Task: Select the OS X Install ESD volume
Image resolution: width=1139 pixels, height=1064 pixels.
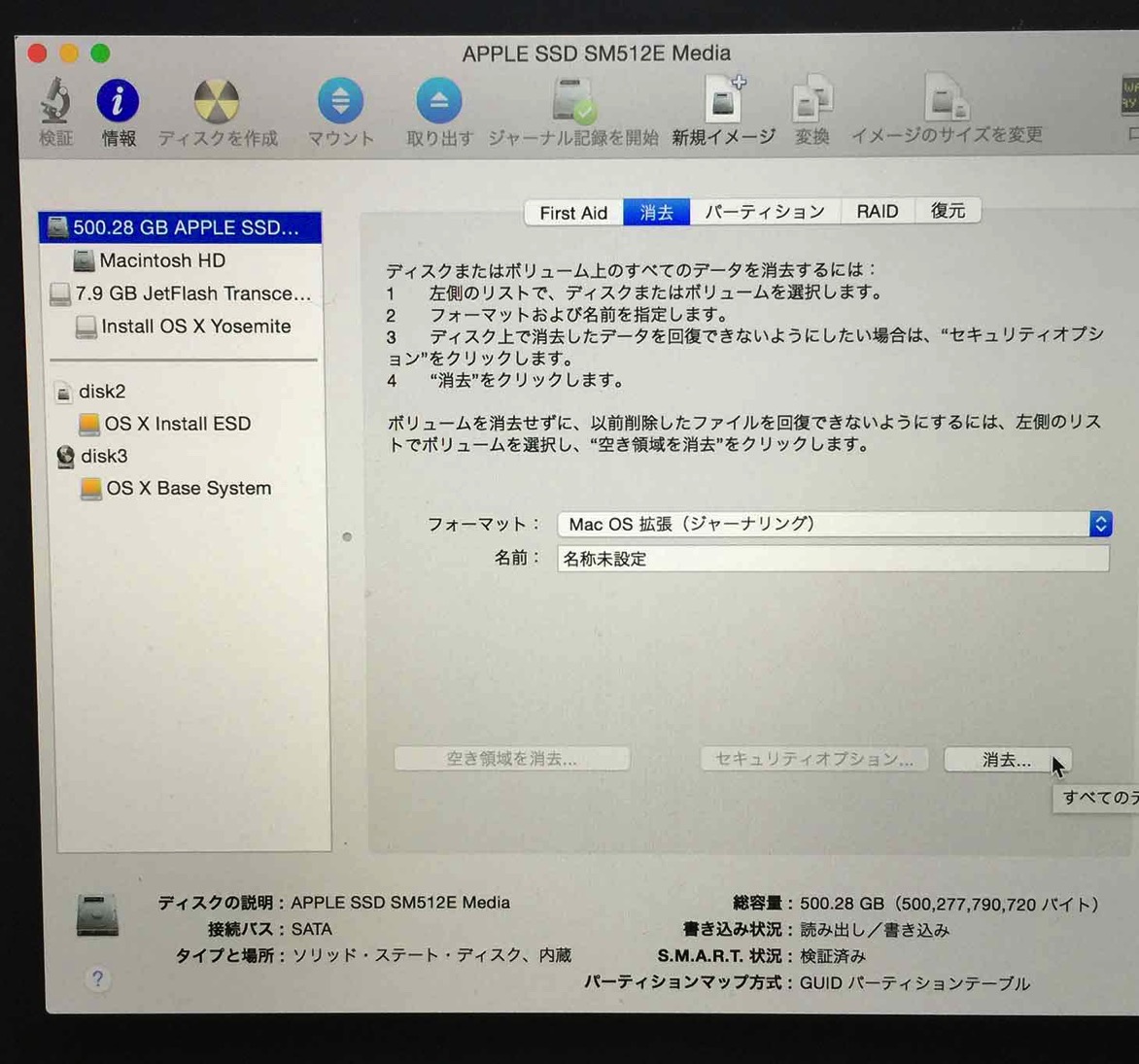Action: (165, 425)
